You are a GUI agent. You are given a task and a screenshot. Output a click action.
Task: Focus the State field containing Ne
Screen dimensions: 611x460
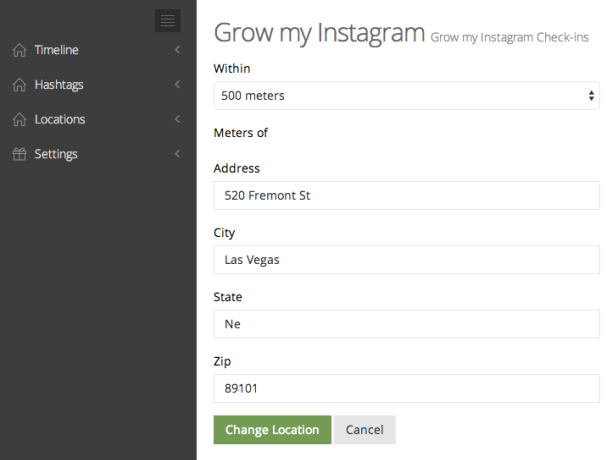pos(406,324)
